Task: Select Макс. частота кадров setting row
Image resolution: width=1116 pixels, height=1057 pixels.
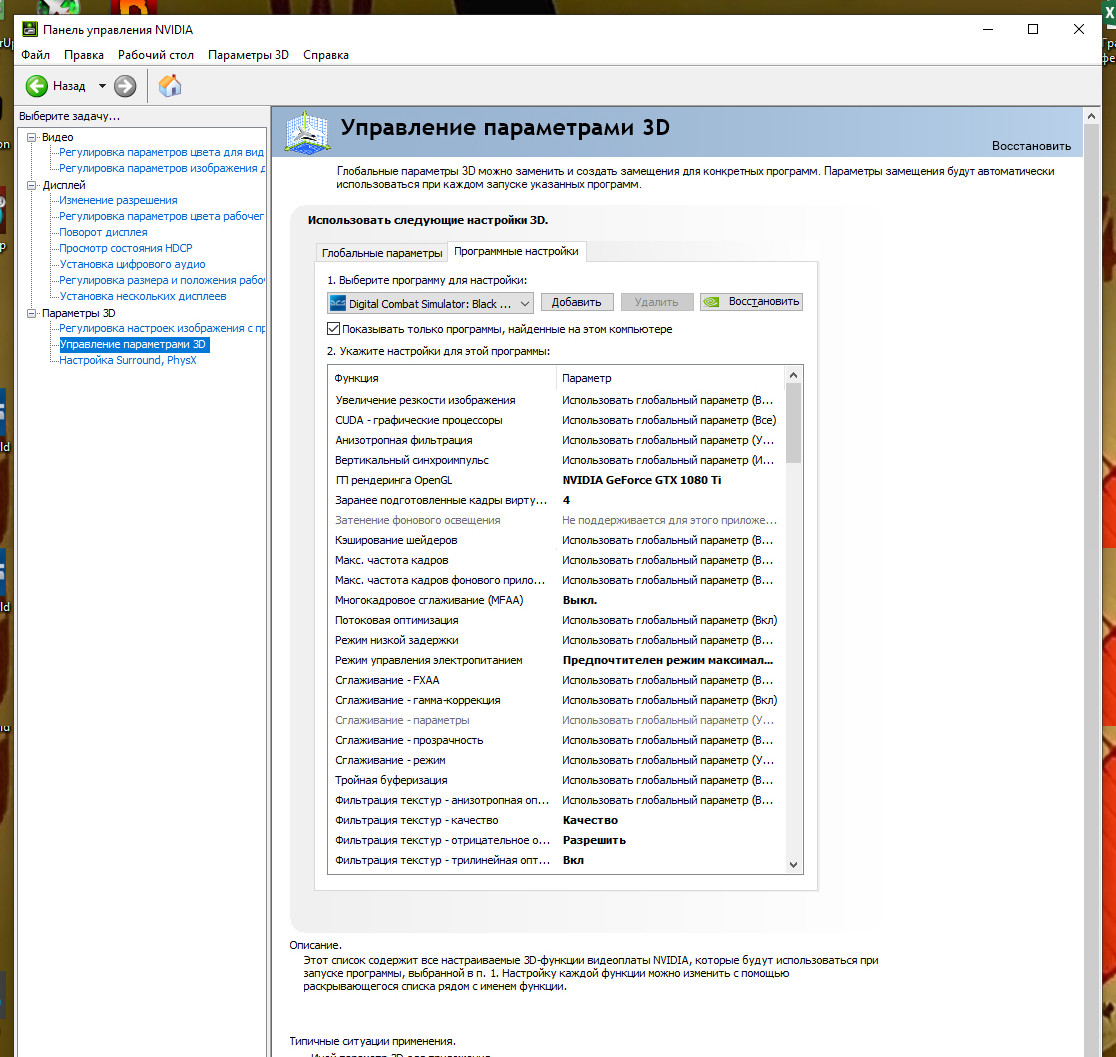Action: (x=557, y=560)
